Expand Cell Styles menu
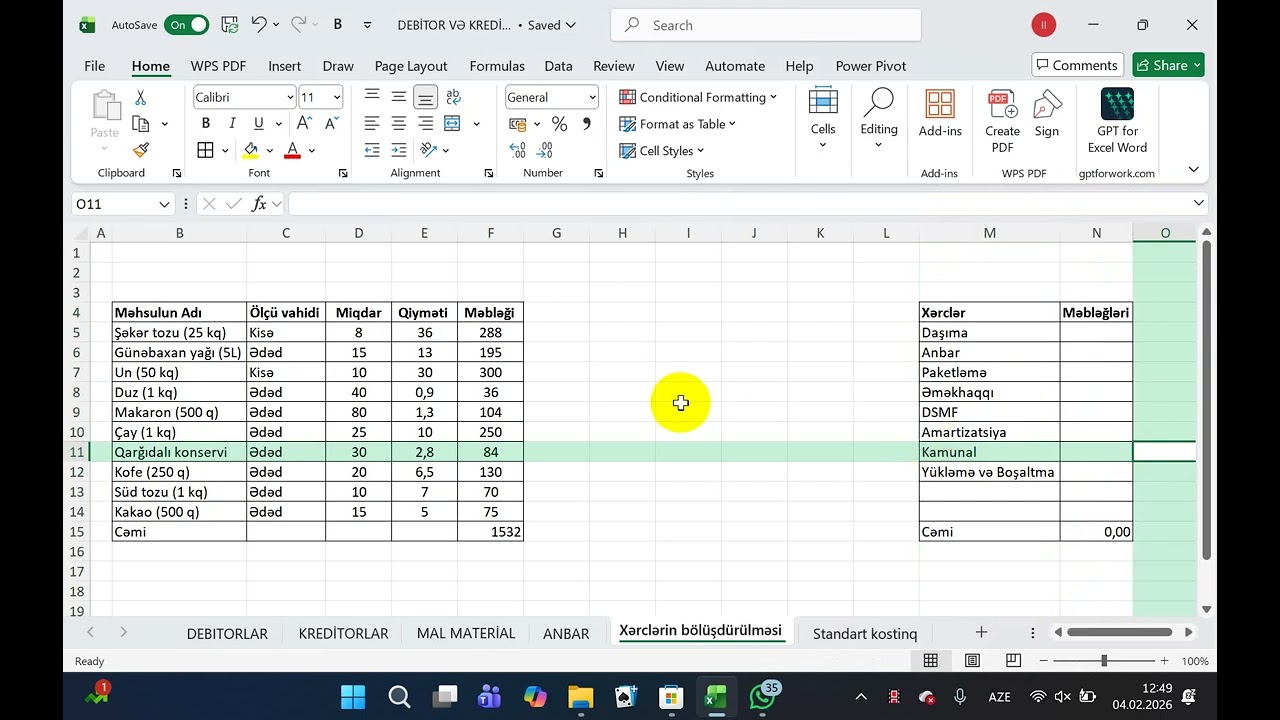 pos(661,150)
